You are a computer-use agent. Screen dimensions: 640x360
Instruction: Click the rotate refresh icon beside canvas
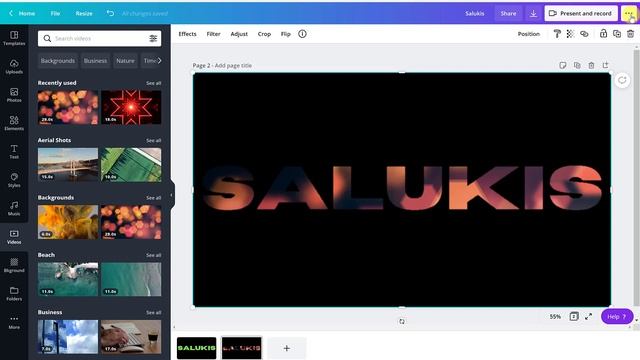622,80
